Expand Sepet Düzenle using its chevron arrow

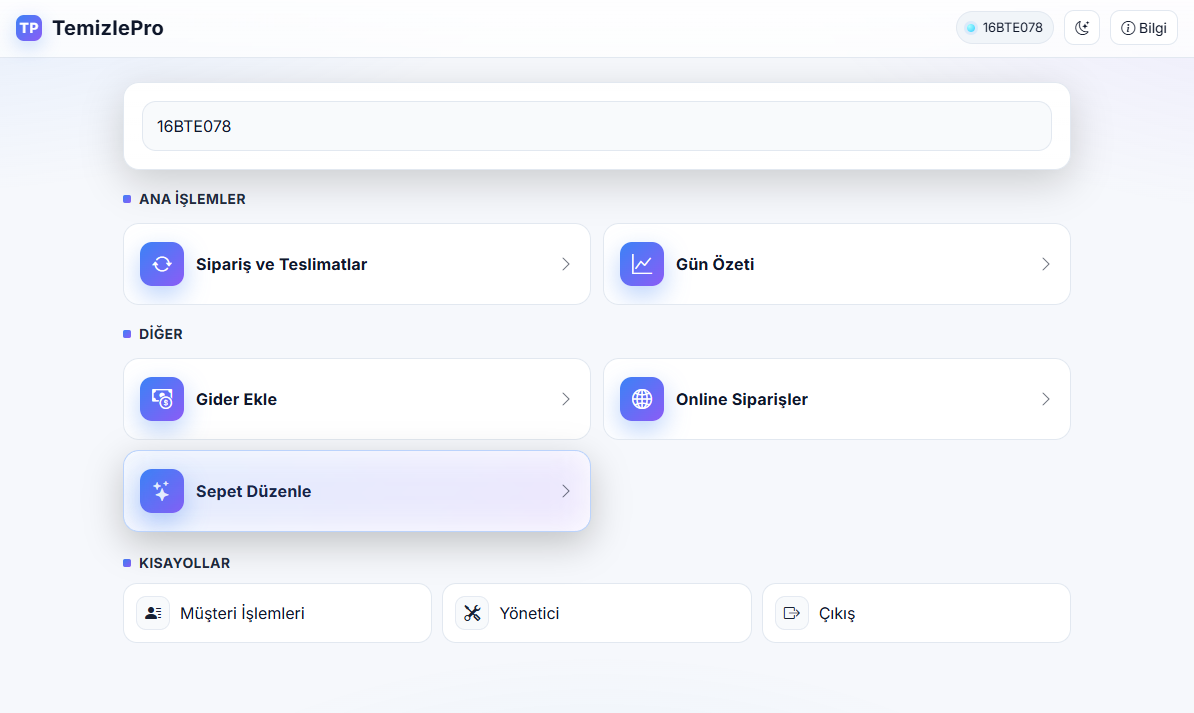566,491
